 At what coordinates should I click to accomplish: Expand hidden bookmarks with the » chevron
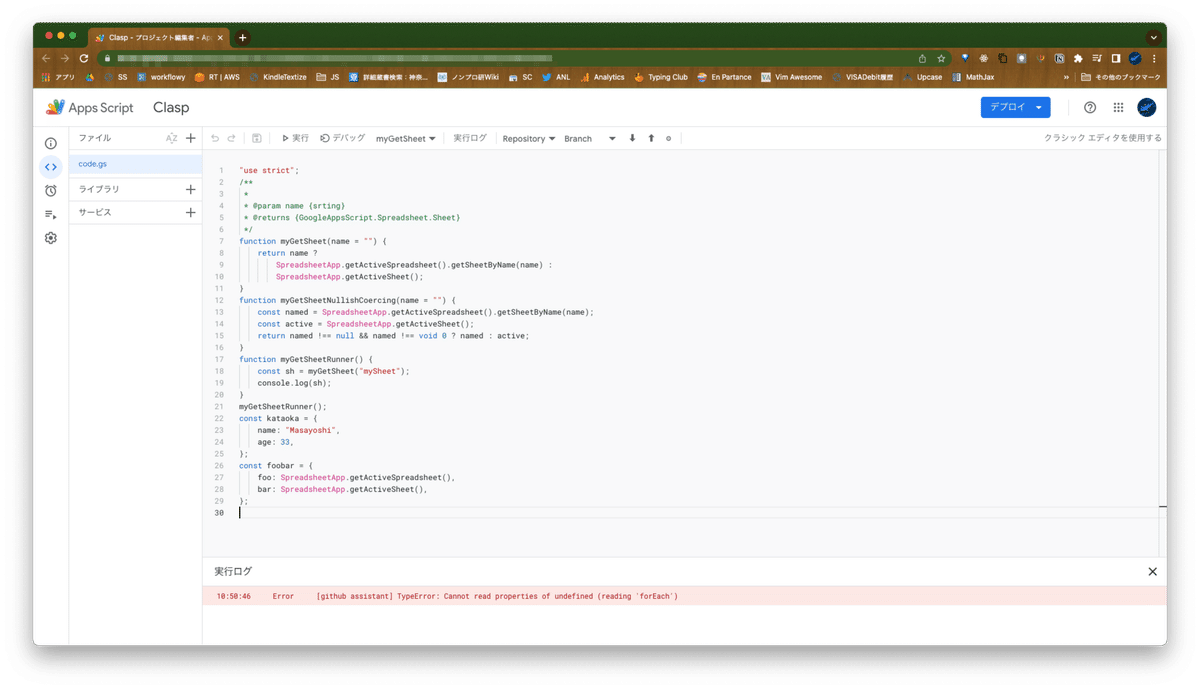(1066, 77)
